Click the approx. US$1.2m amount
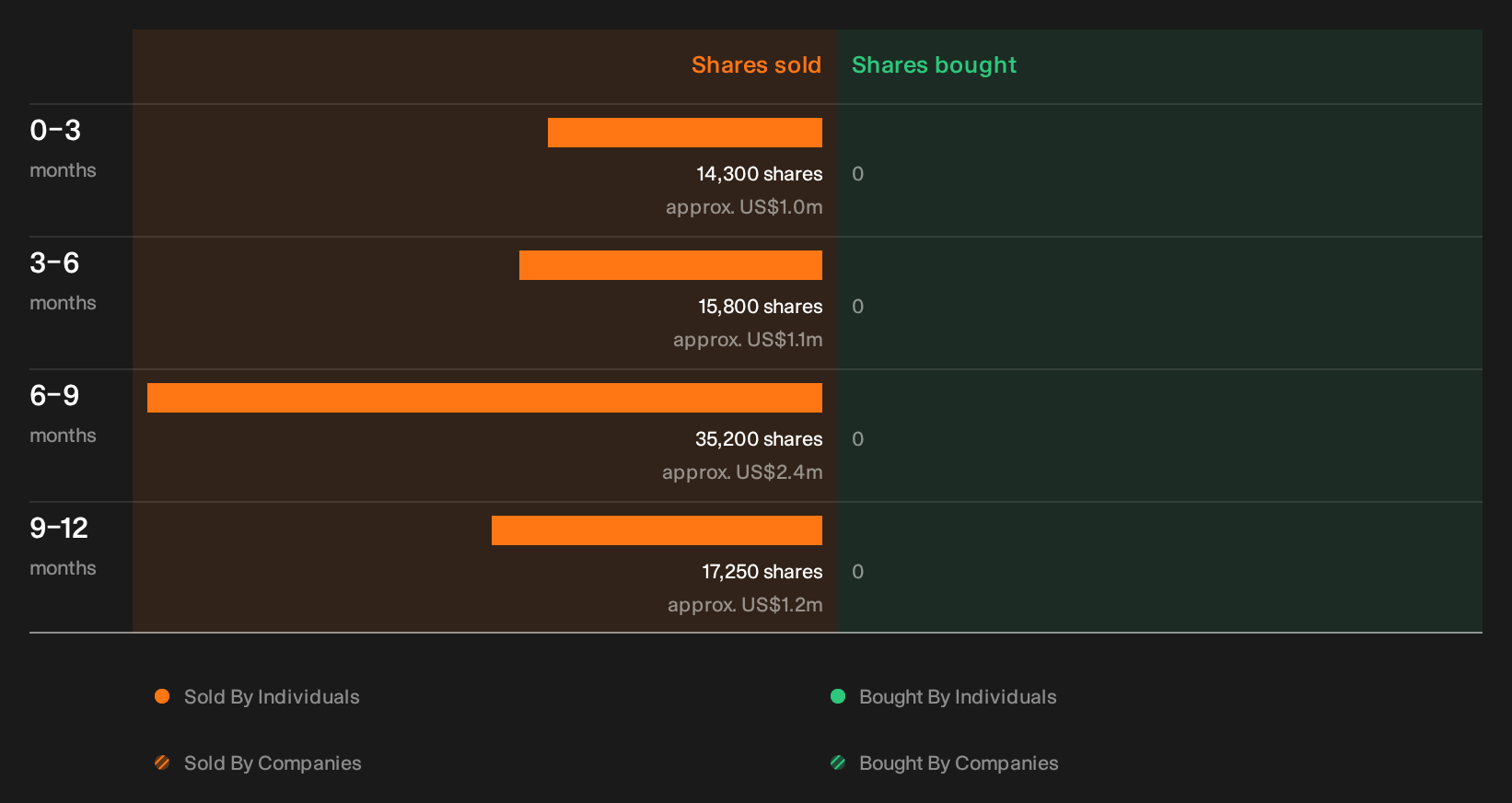The image size is (1512, 803). (x=745, y=605)
